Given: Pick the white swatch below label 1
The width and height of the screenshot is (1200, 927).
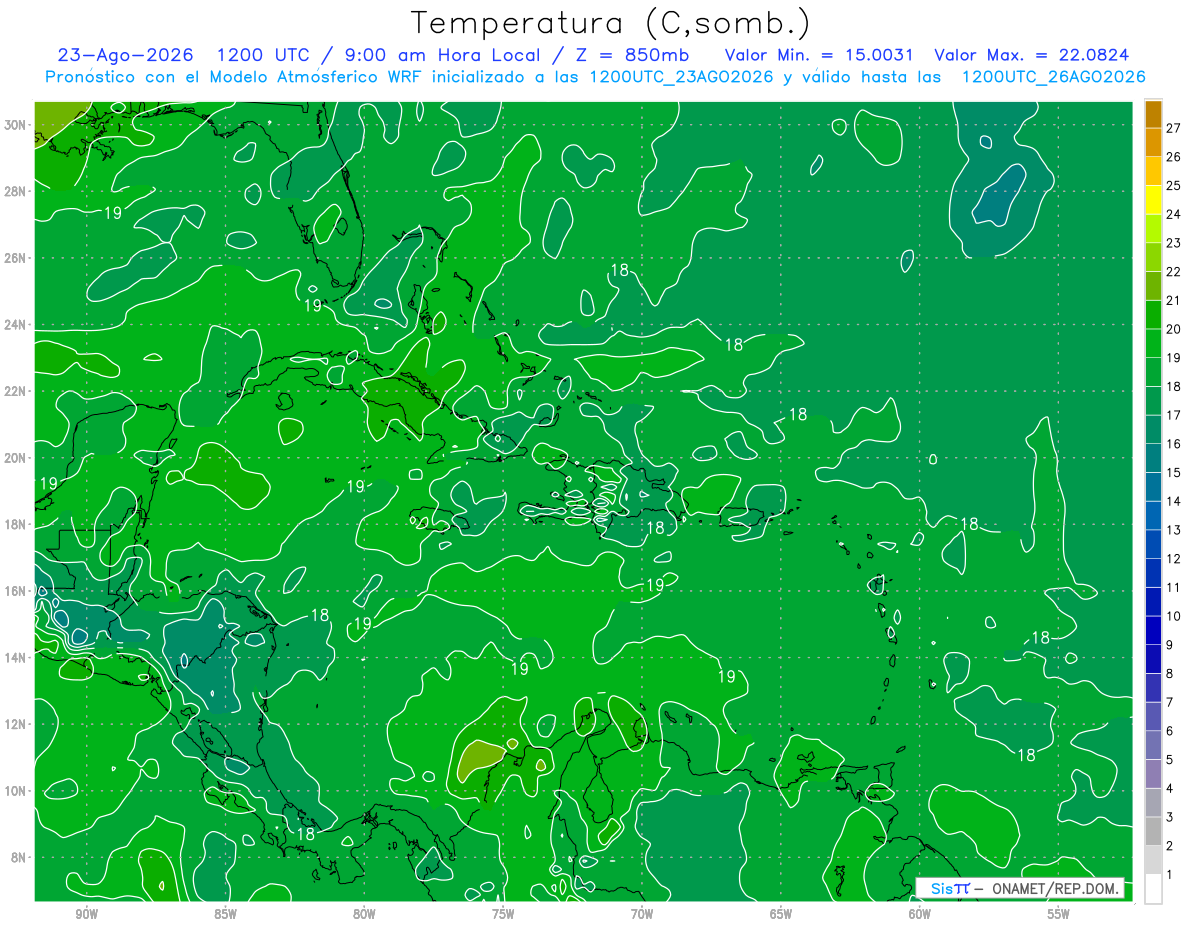Looking at the screenshot, I should (1153, 889).
